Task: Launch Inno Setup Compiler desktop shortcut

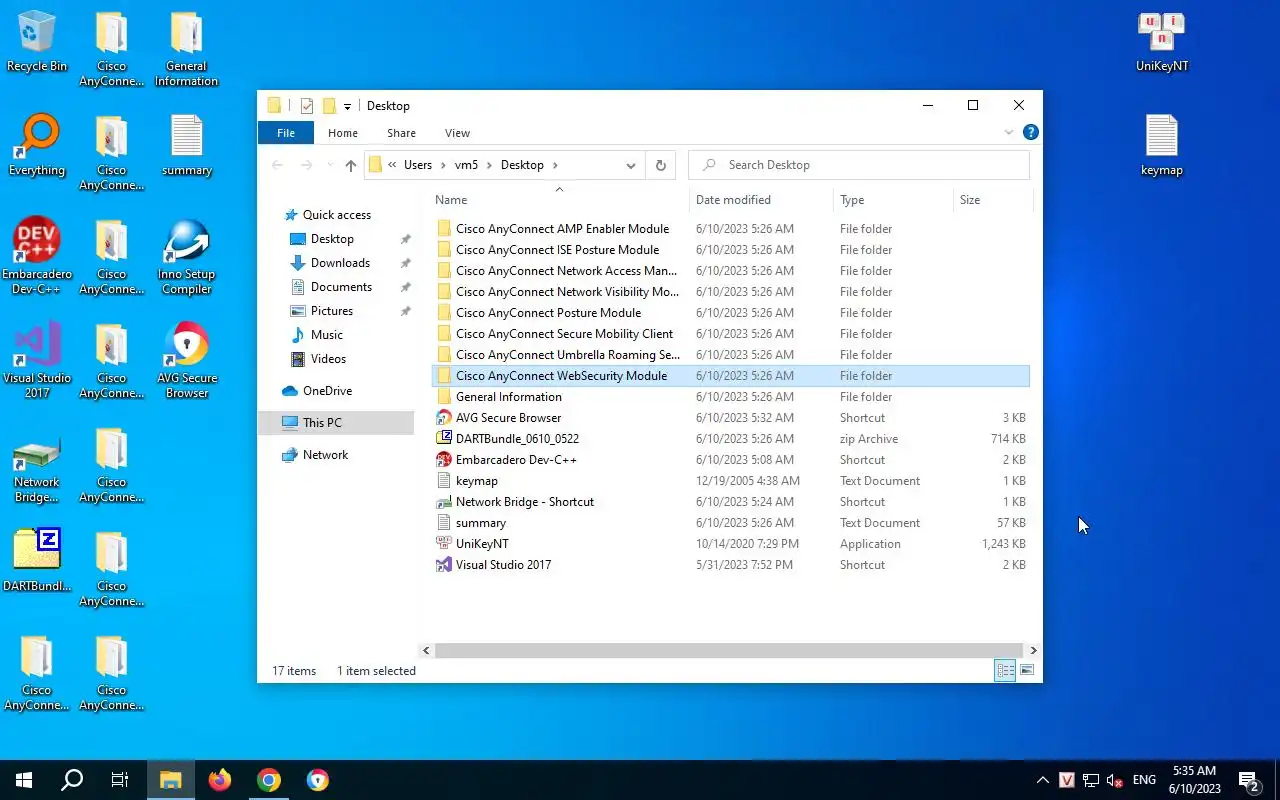Action: coord(187,257)
